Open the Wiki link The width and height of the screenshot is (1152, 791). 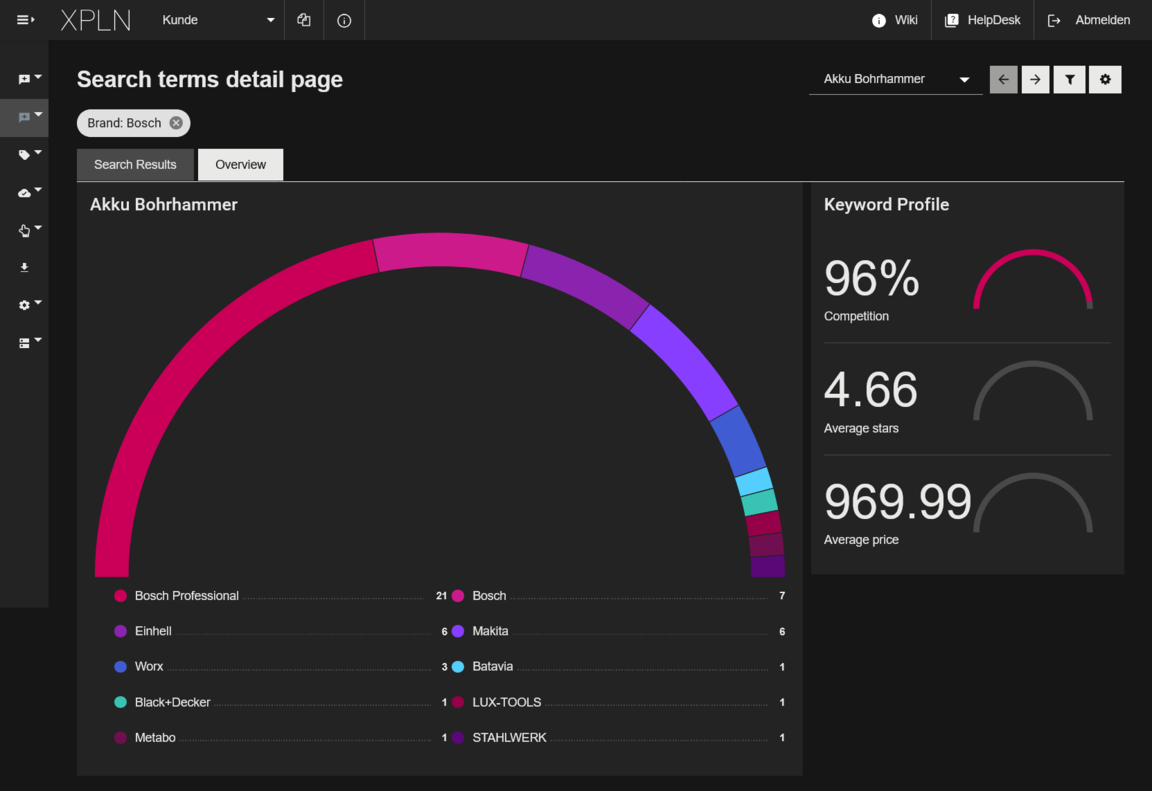[x=895, y=20]
